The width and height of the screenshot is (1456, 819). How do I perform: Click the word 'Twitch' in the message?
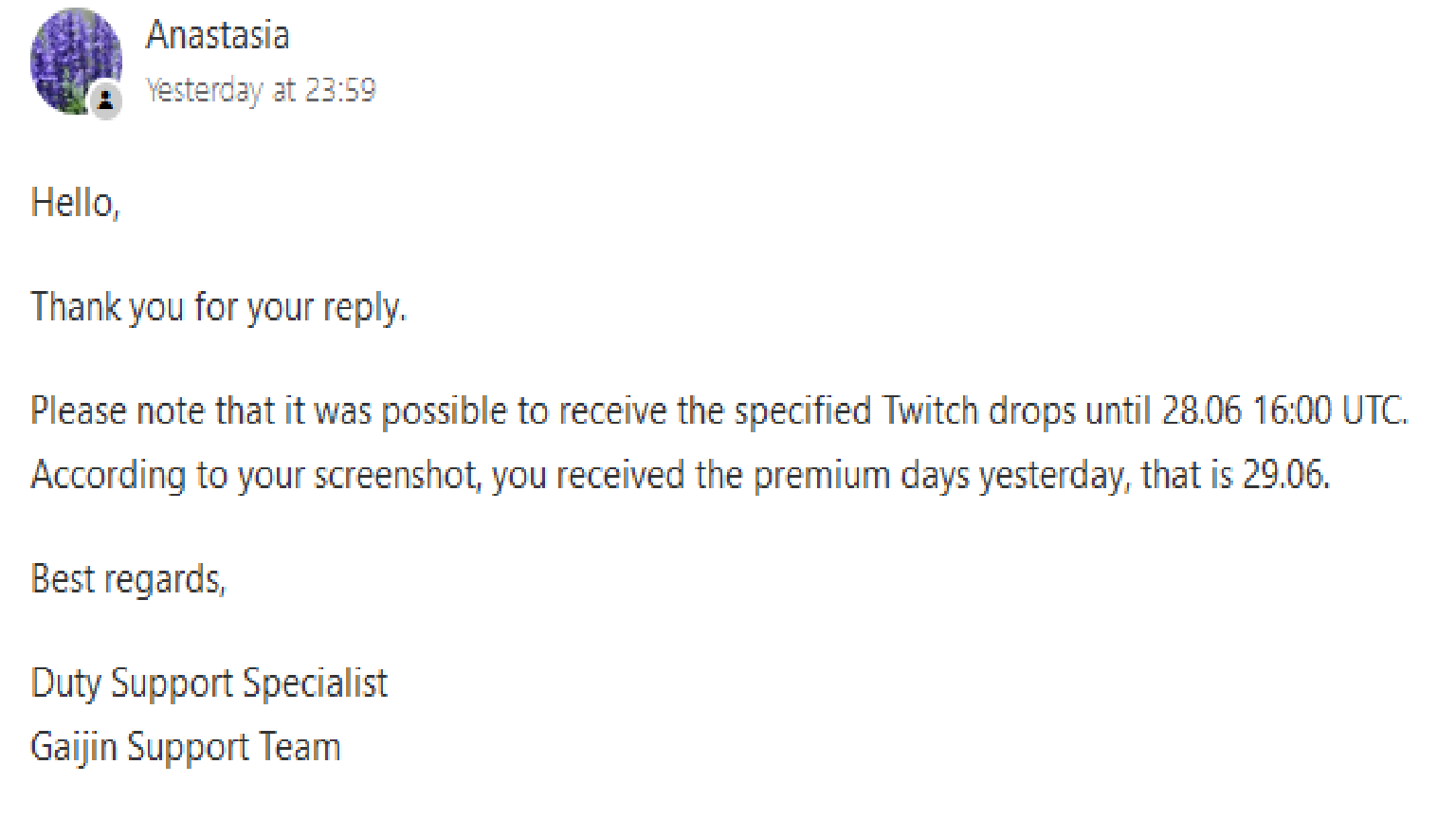coord(929,411)
